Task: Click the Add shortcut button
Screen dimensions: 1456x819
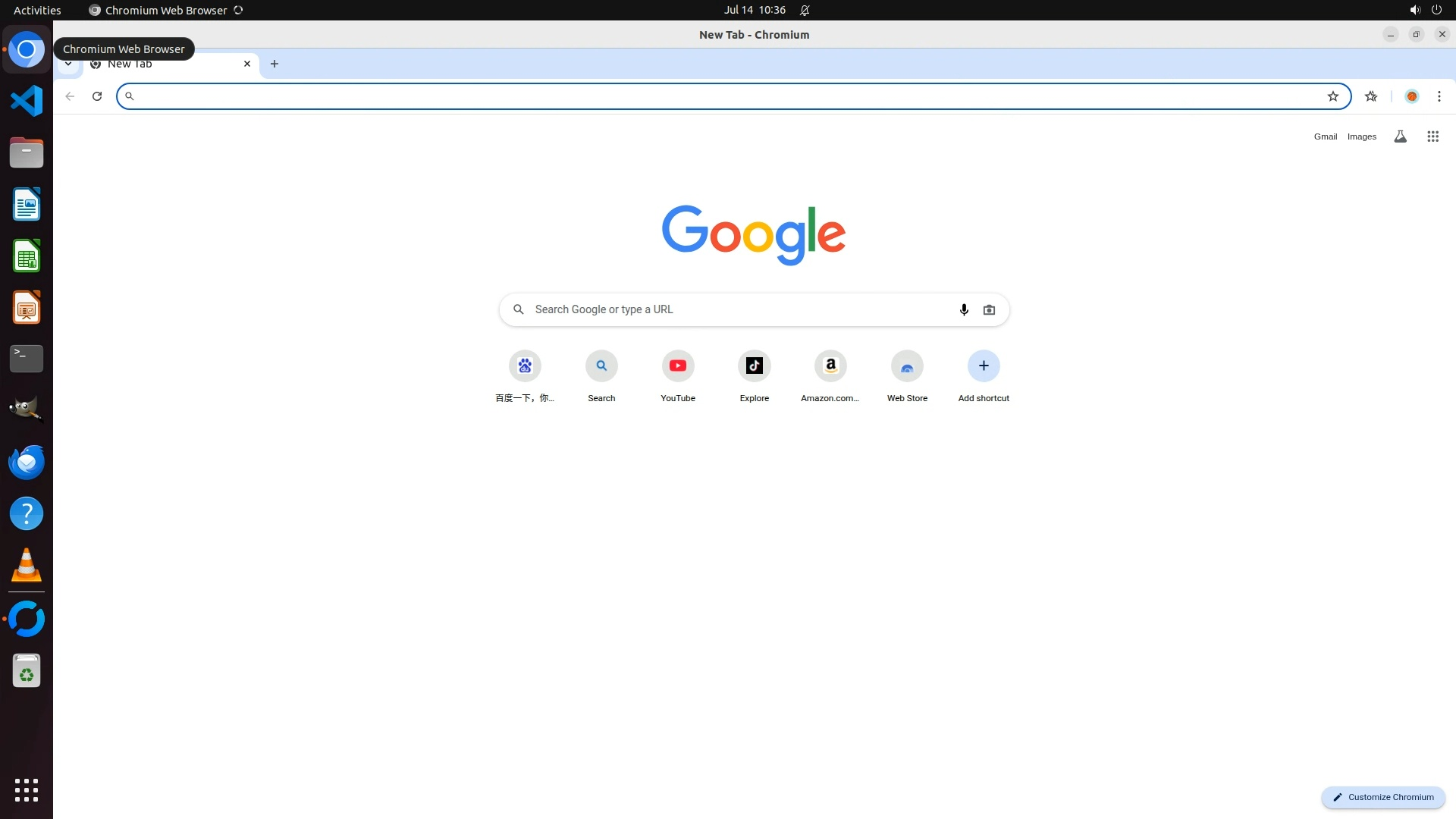Action: [984, 366]
